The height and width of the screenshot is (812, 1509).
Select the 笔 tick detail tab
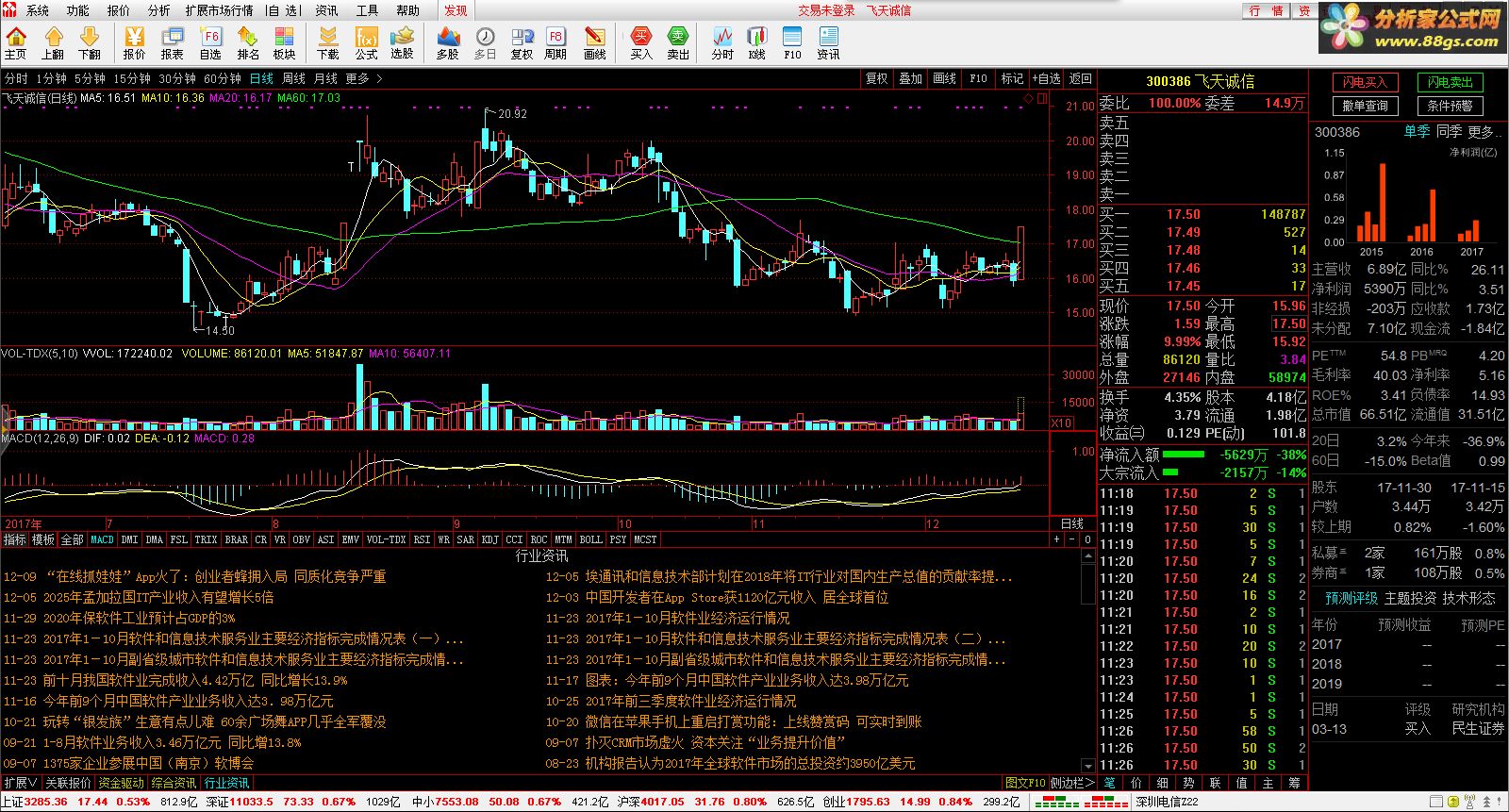(1109, 783)
